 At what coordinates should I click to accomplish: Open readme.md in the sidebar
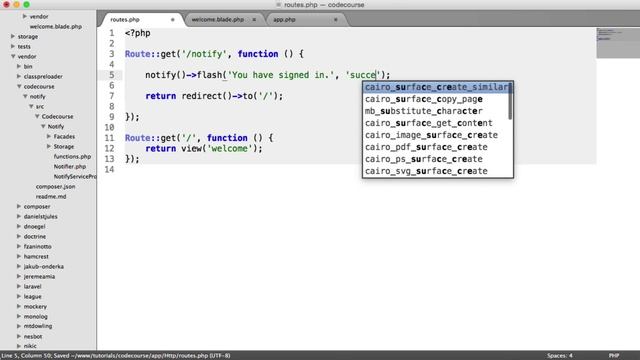coord(51,196)
